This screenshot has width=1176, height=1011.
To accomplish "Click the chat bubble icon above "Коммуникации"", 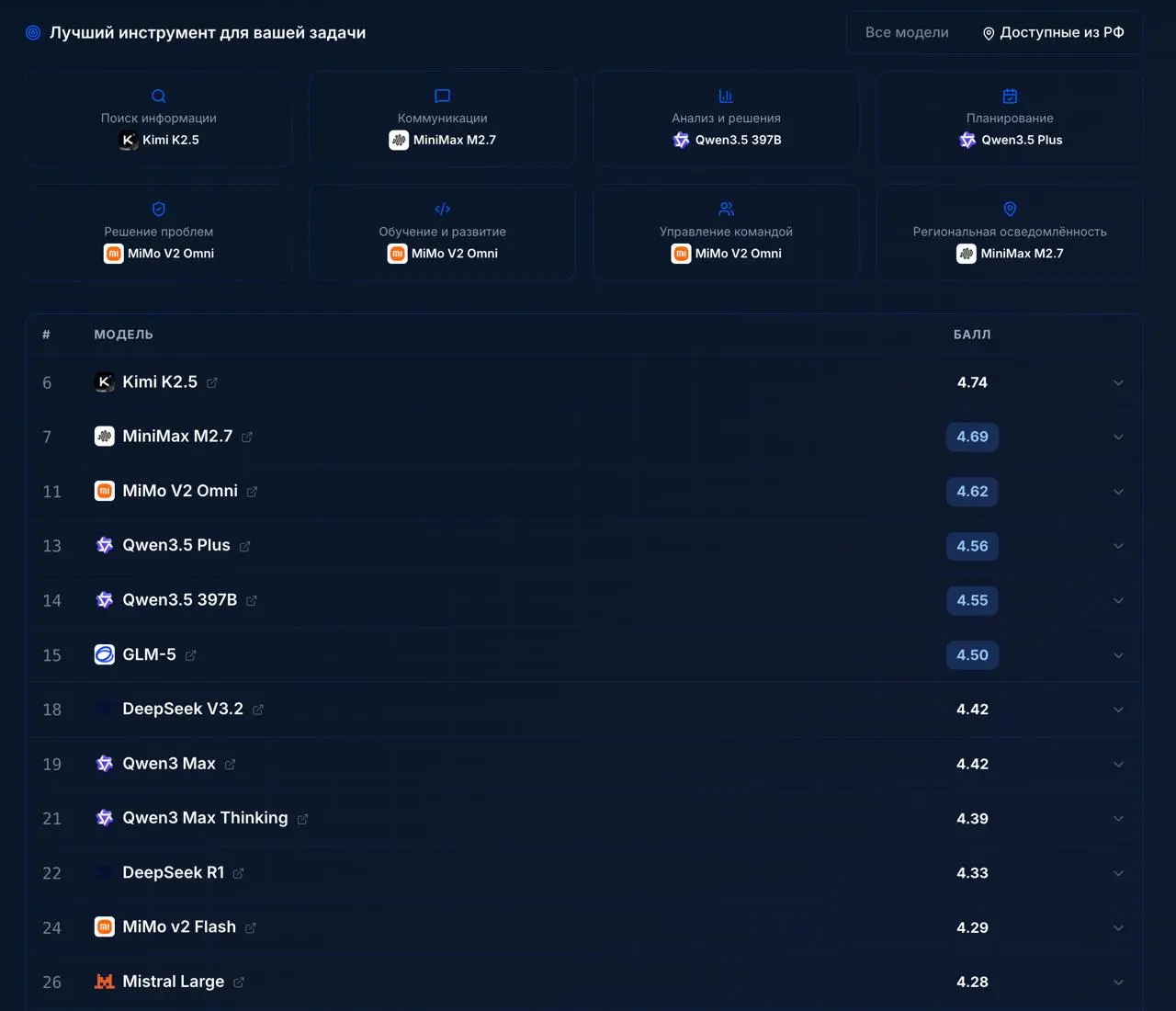I will (442, 96).
